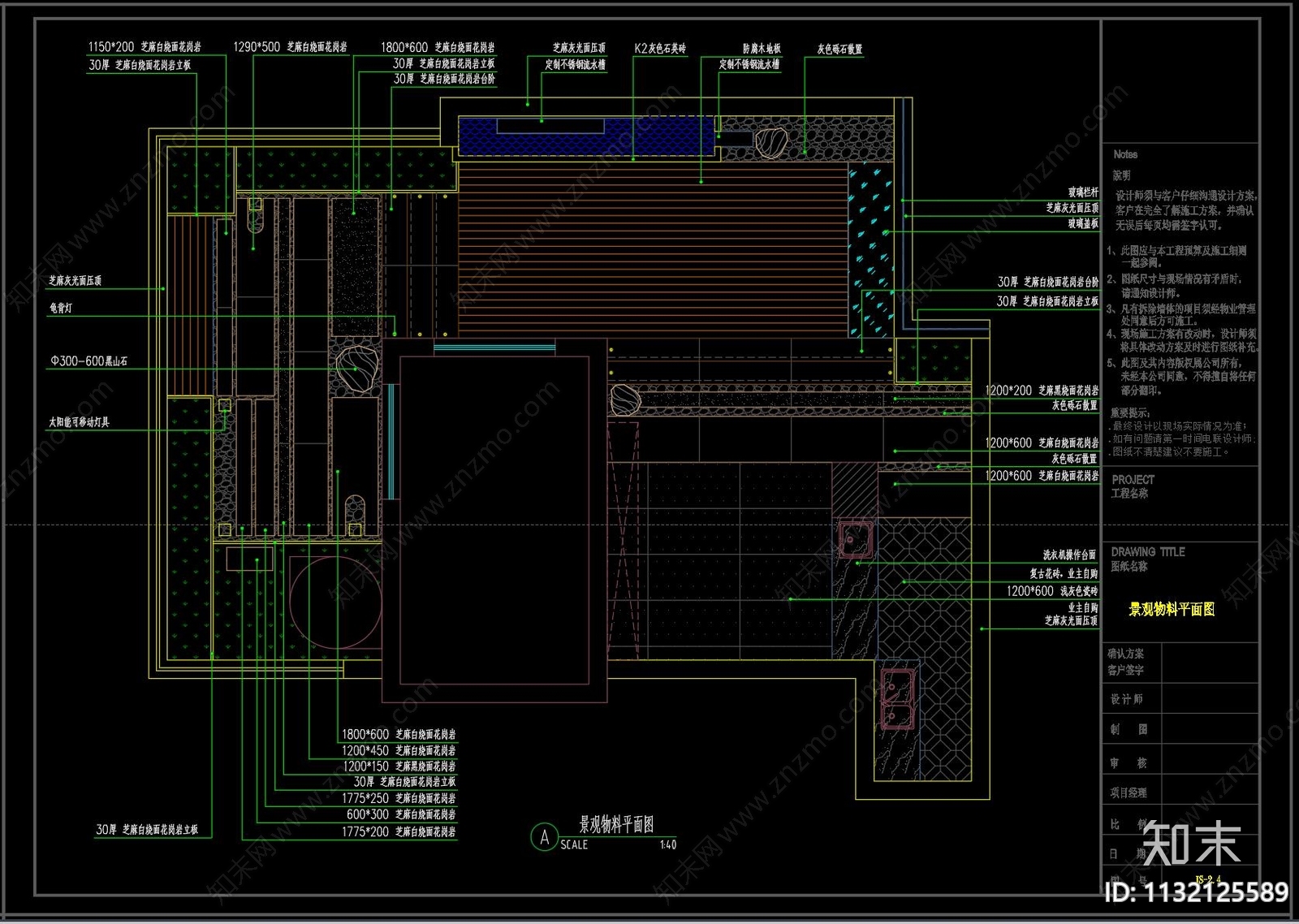
Task: Click the '确认方案' field label
Action: 1126,654
